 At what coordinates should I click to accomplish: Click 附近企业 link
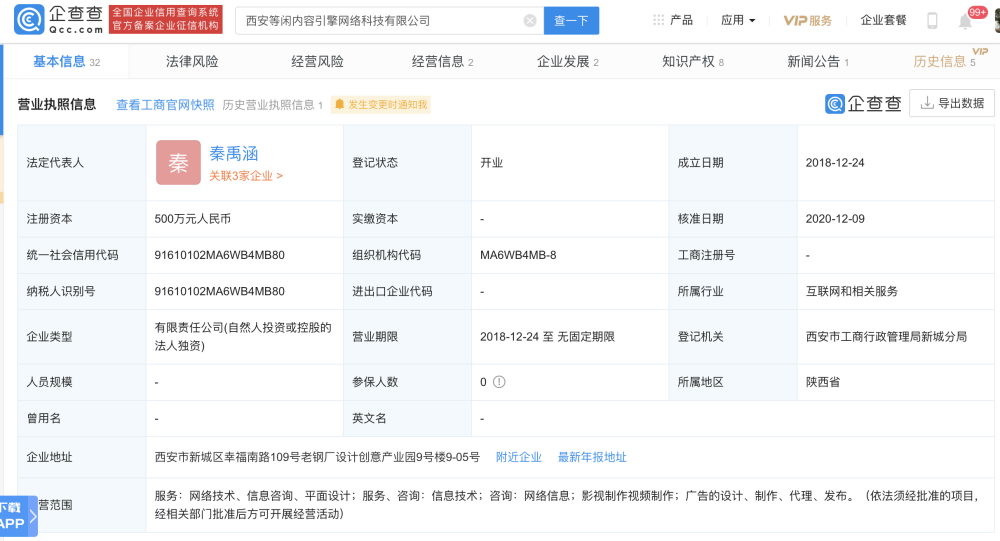click(x=518, y=457)
